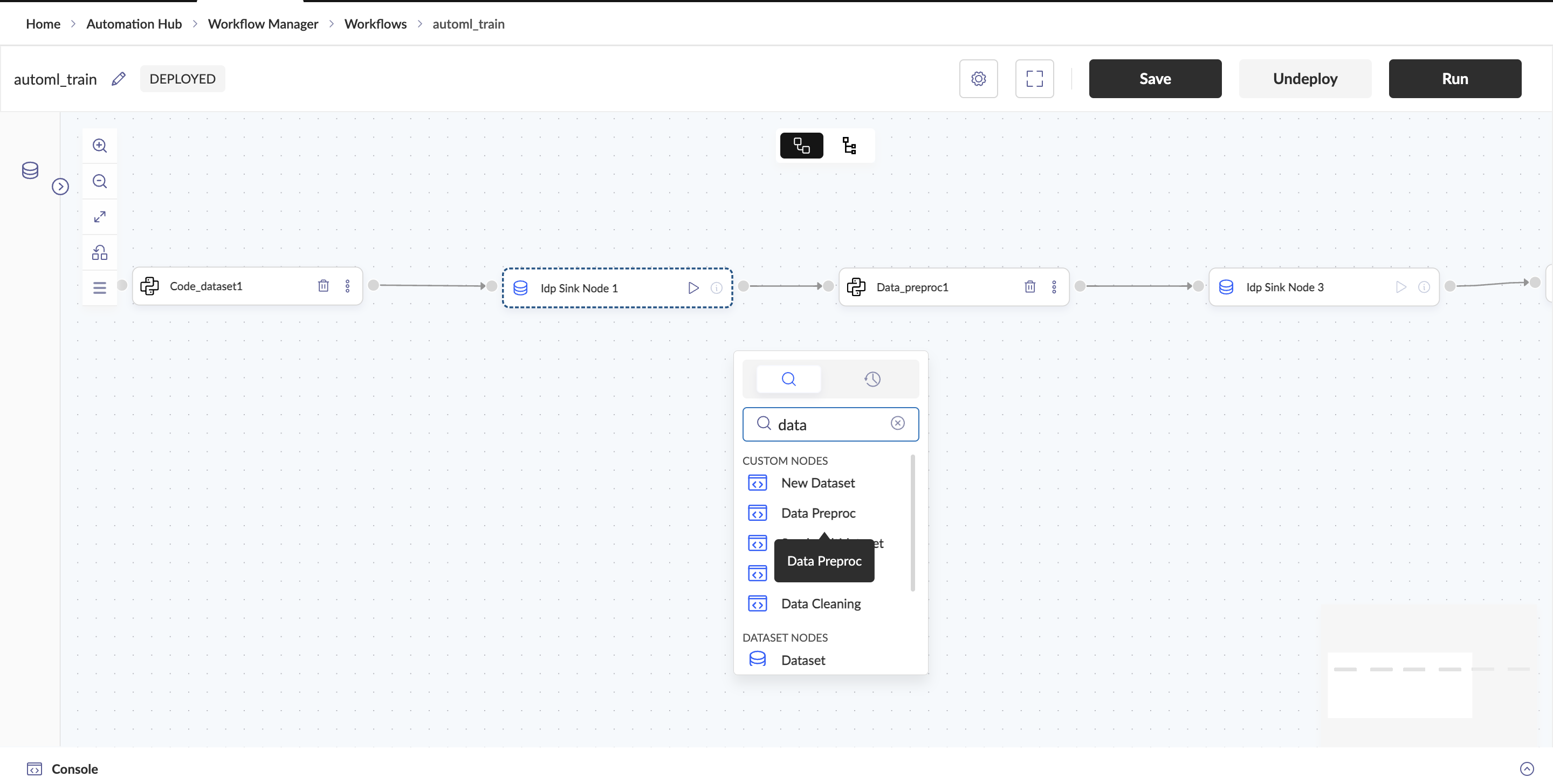Enter fullscreen canvas mode
This screenshot has height=784, width=1553.
[x=1034, y=79]
